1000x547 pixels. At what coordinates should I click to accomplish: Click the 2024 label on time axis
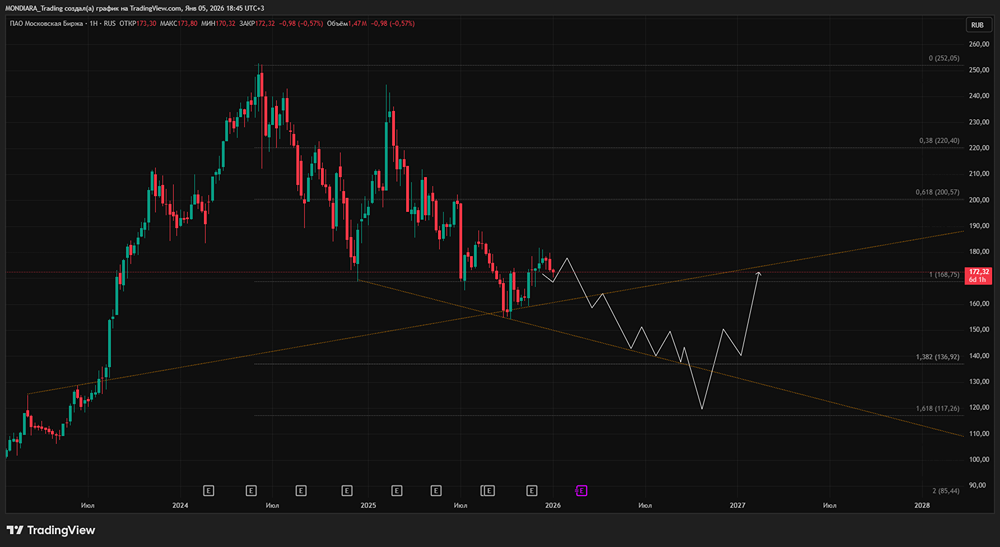pyautogui.click(x=180, y=506)
